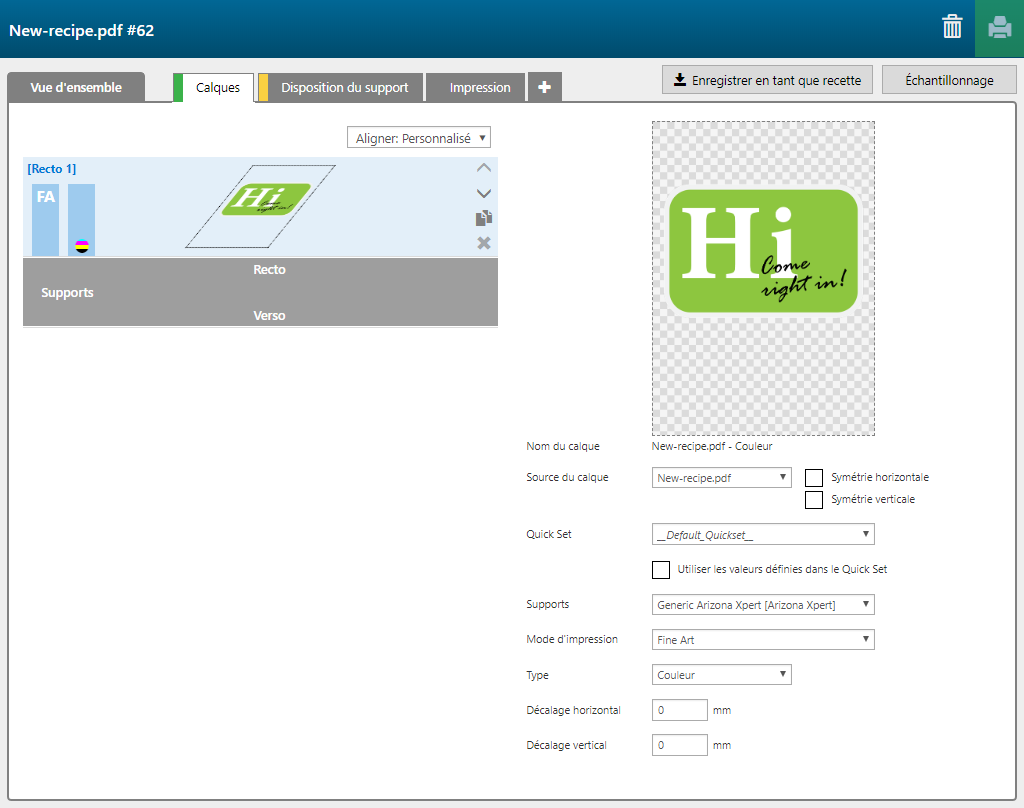Viewport: 1024px width, 808px height.
Task: Switch to Vue d'ensemble tab
Action: pos(76,88)
